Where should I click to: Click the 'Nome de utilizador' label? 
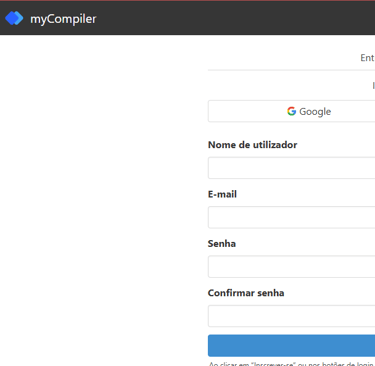(252, 145)
